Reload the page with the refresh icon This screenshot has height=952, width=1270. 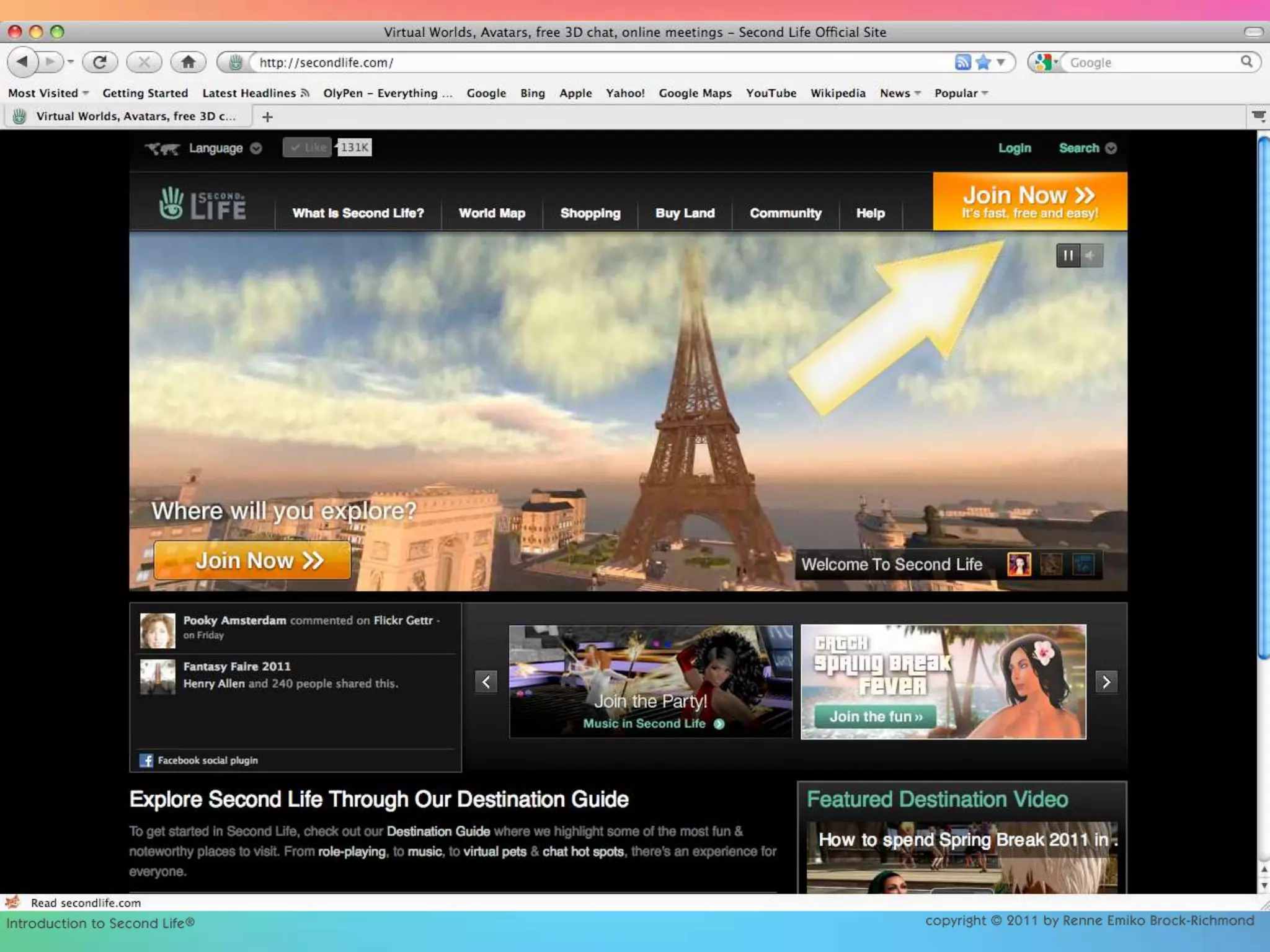(100, 62)
